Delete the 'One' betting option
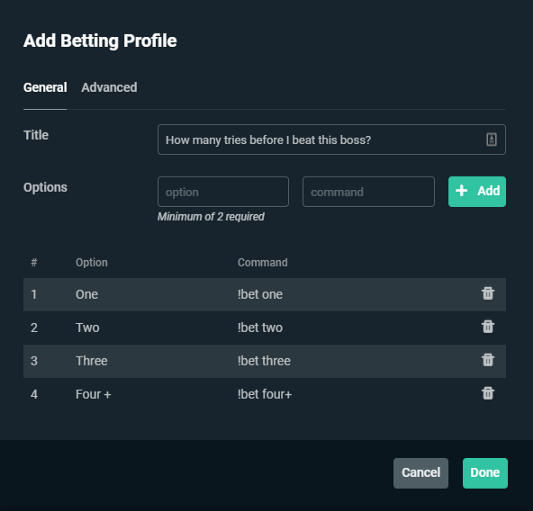 point(488,293)
